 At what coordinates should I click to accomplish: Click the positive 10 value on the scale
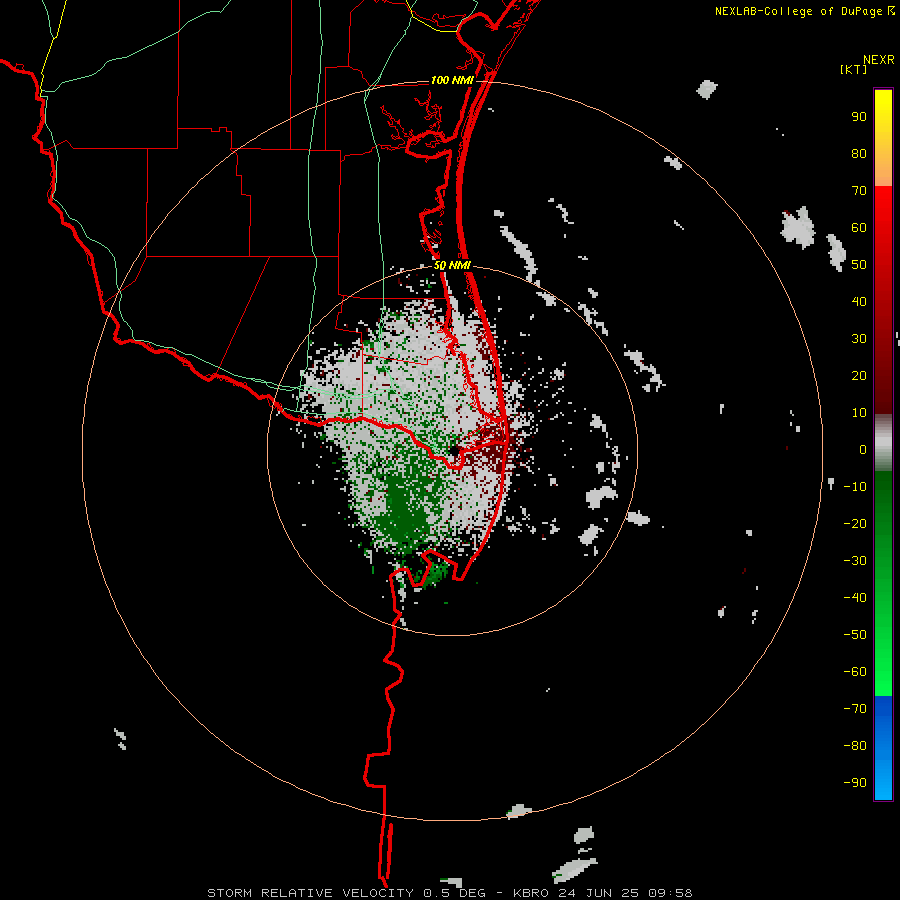[x=859, y=413]
